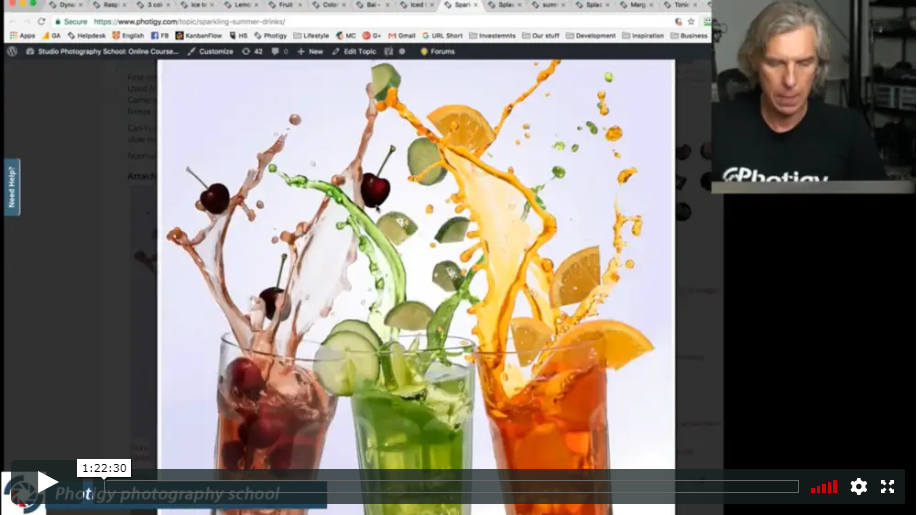Open FB bookmark
Screen dimensions: 917x515
(160, 36)
